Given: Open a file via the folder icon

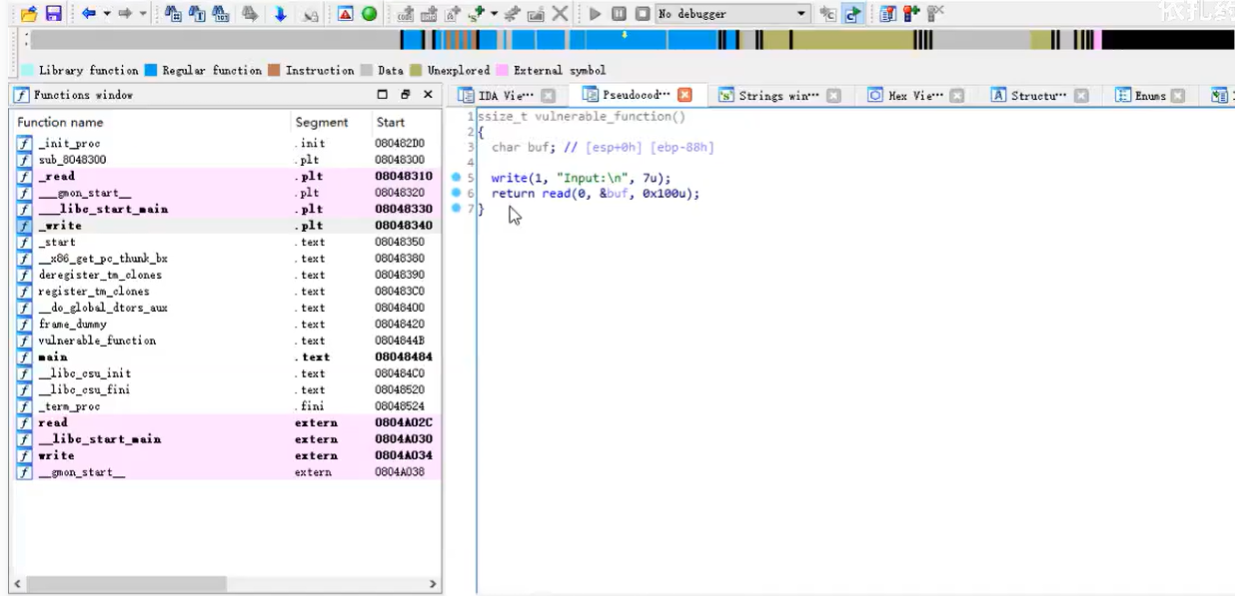Looking at the screenshot, I should pyautogui.click(x=29, y=14).
